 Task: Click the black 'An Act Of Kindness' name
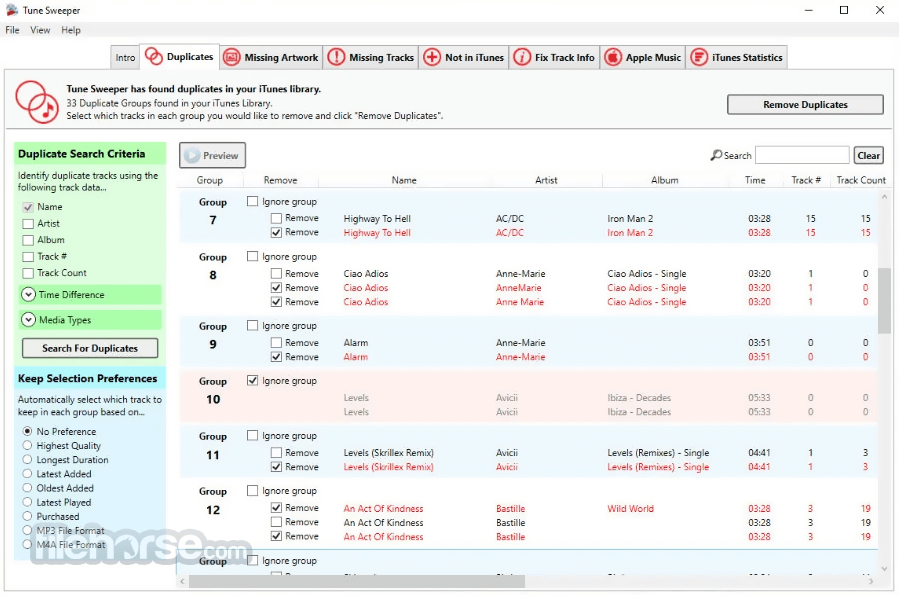[x=384, y=522]
